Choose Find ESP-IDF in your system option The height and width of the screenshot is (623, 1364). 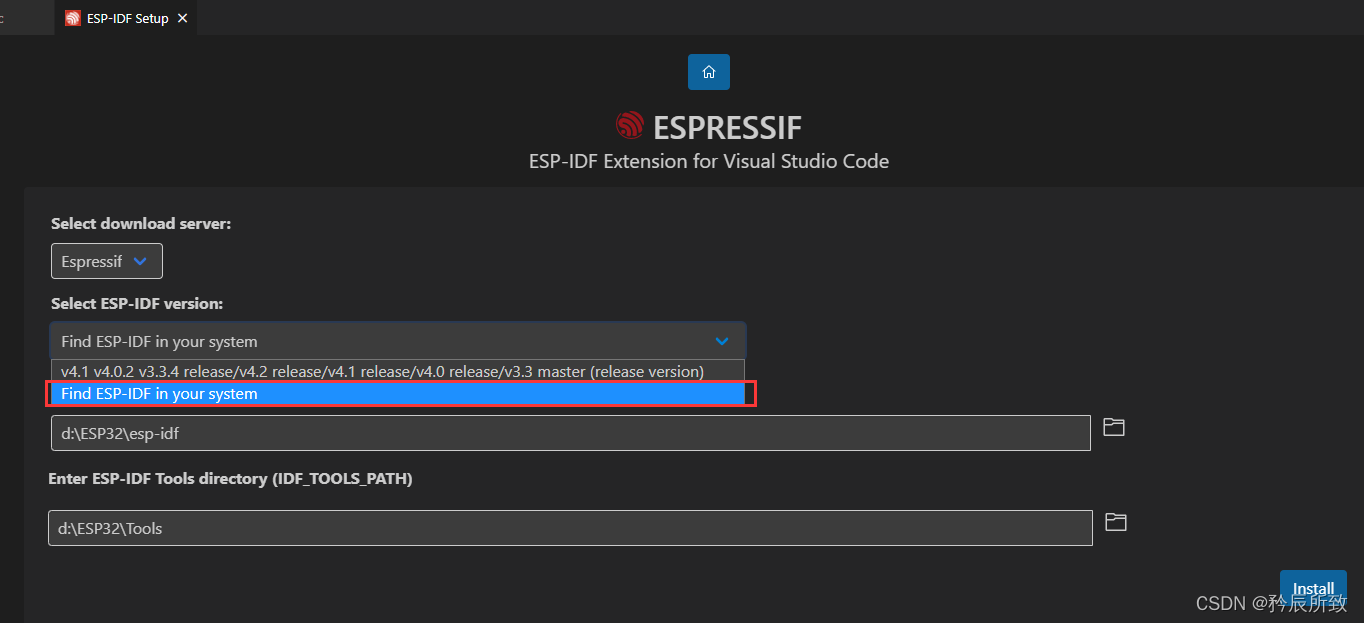(x=398, y=394)
